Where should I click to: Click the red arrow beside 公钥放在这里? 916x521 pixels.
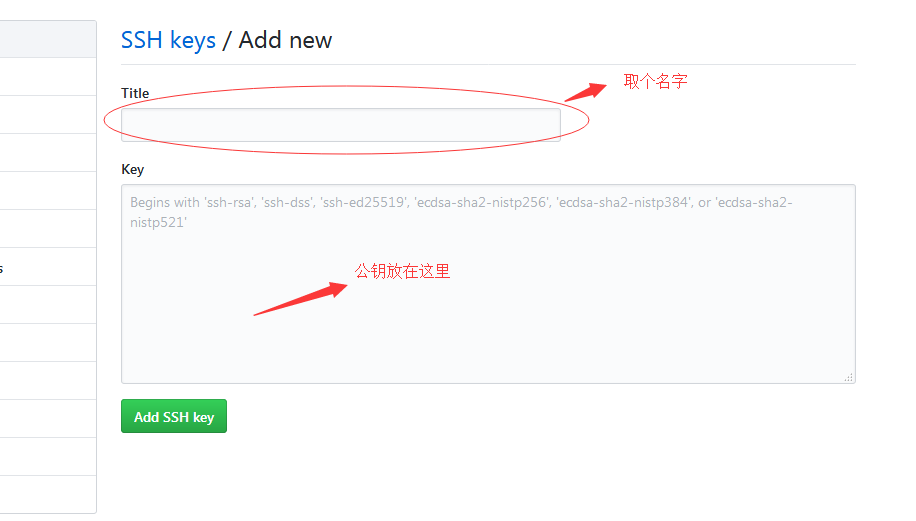(300, 299)
